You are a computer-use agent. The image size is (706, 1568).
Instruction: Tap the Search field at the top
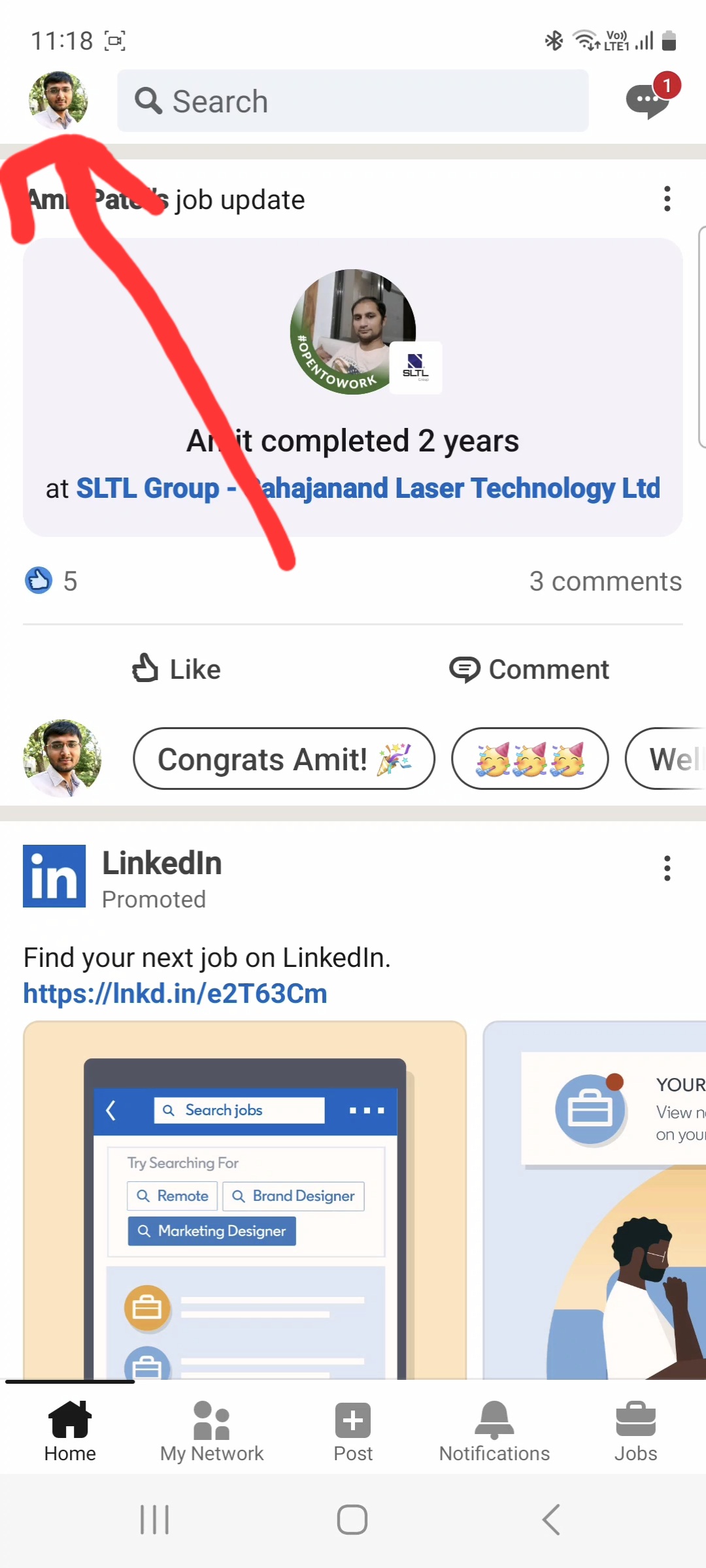pyautogui.click(x=352, y=101)
